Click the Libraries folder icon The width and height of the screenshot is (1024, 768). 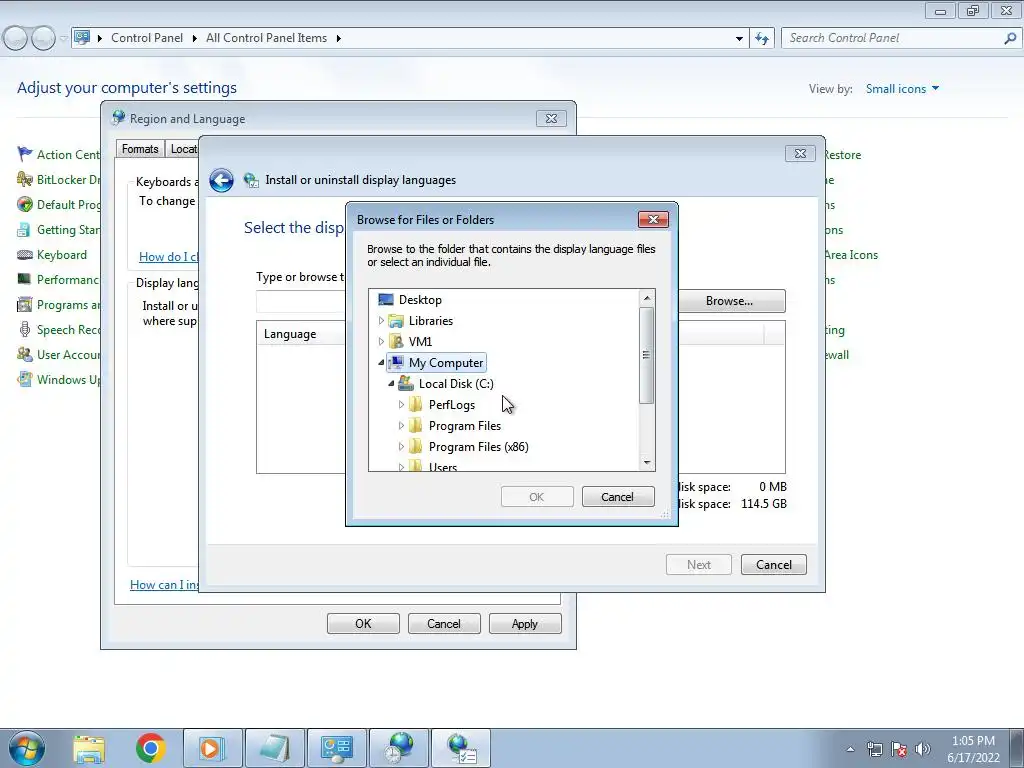click(396, 321)
